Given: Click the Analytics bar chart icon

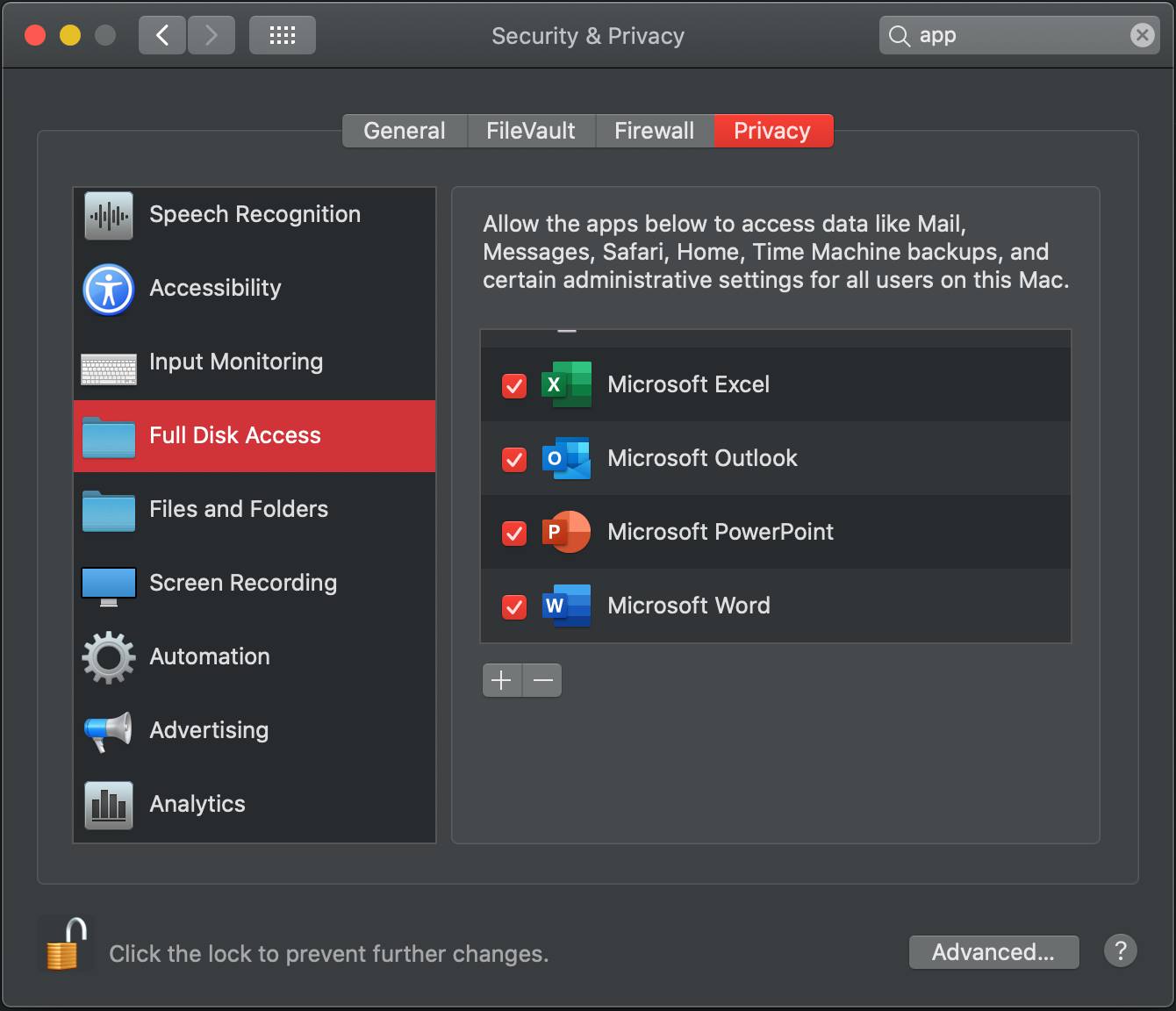Looking at the screenshot, I should coord(107,804).
